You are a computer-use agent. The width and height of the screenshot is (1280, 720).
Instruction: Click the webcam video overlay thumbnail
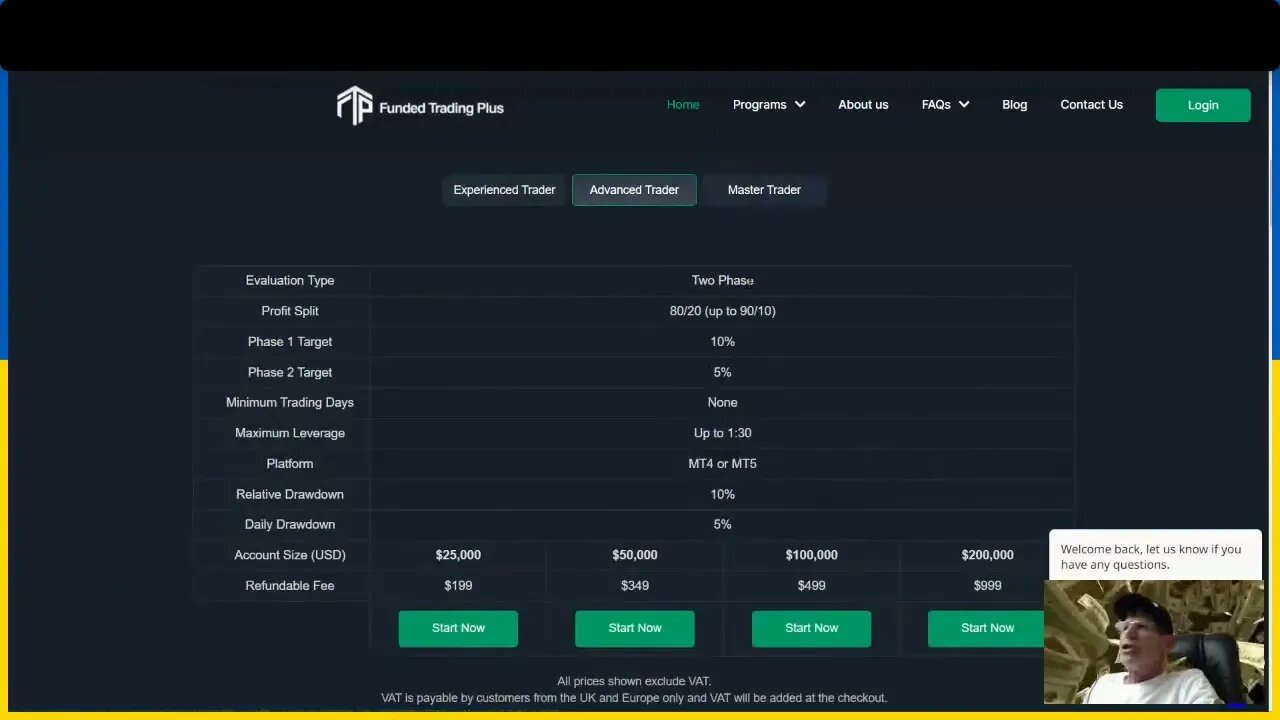coord(1154,642)
